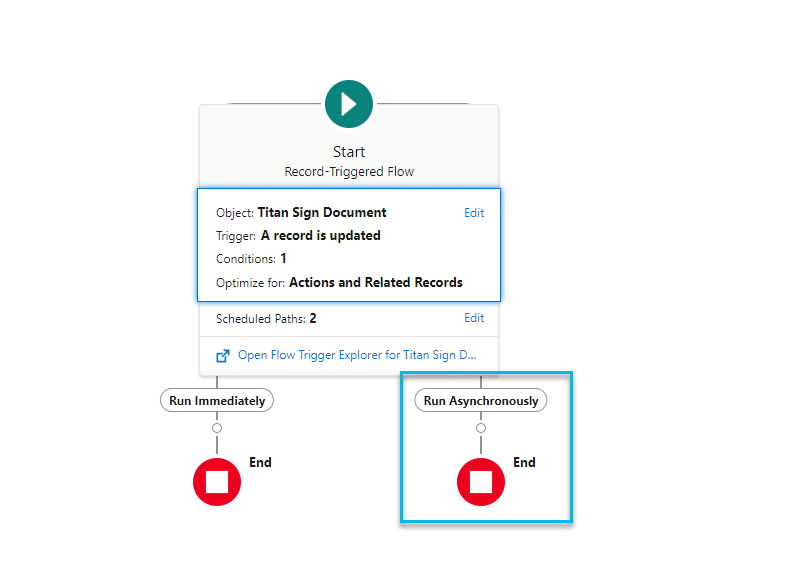Click the 'Conditions: 1' line
Screen dimensions: 809x572
pyautogui.click(x=251, y=258)
